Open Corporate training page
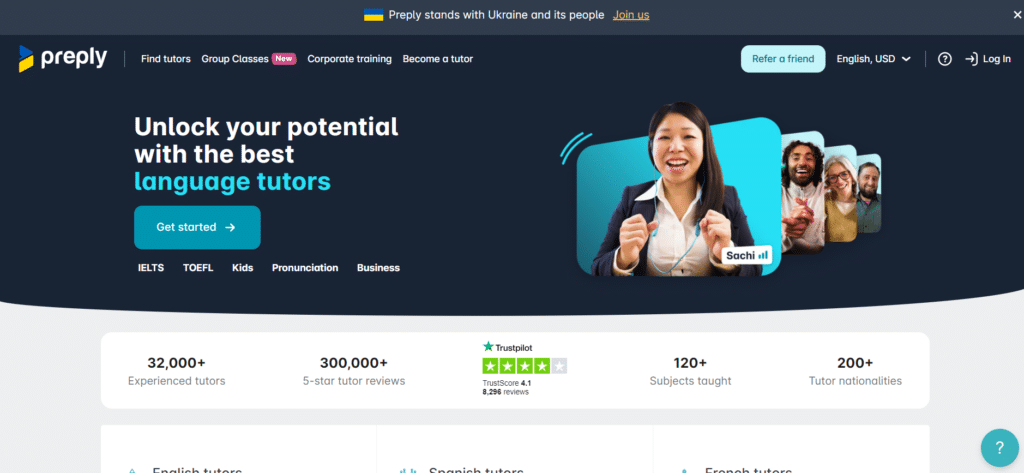1024x473 pixels. point(349,59)
